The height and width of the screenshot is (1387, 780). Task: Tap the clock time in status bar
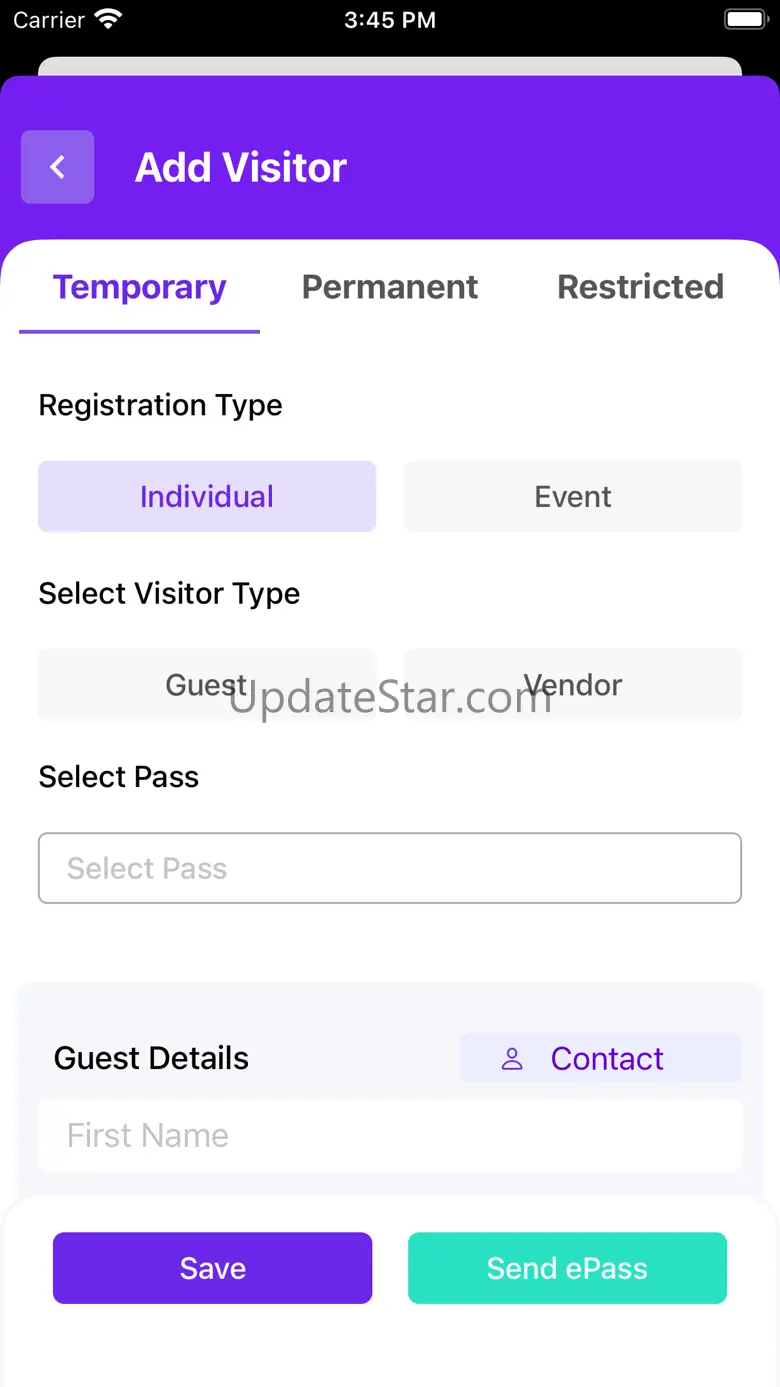click(390, 20)
